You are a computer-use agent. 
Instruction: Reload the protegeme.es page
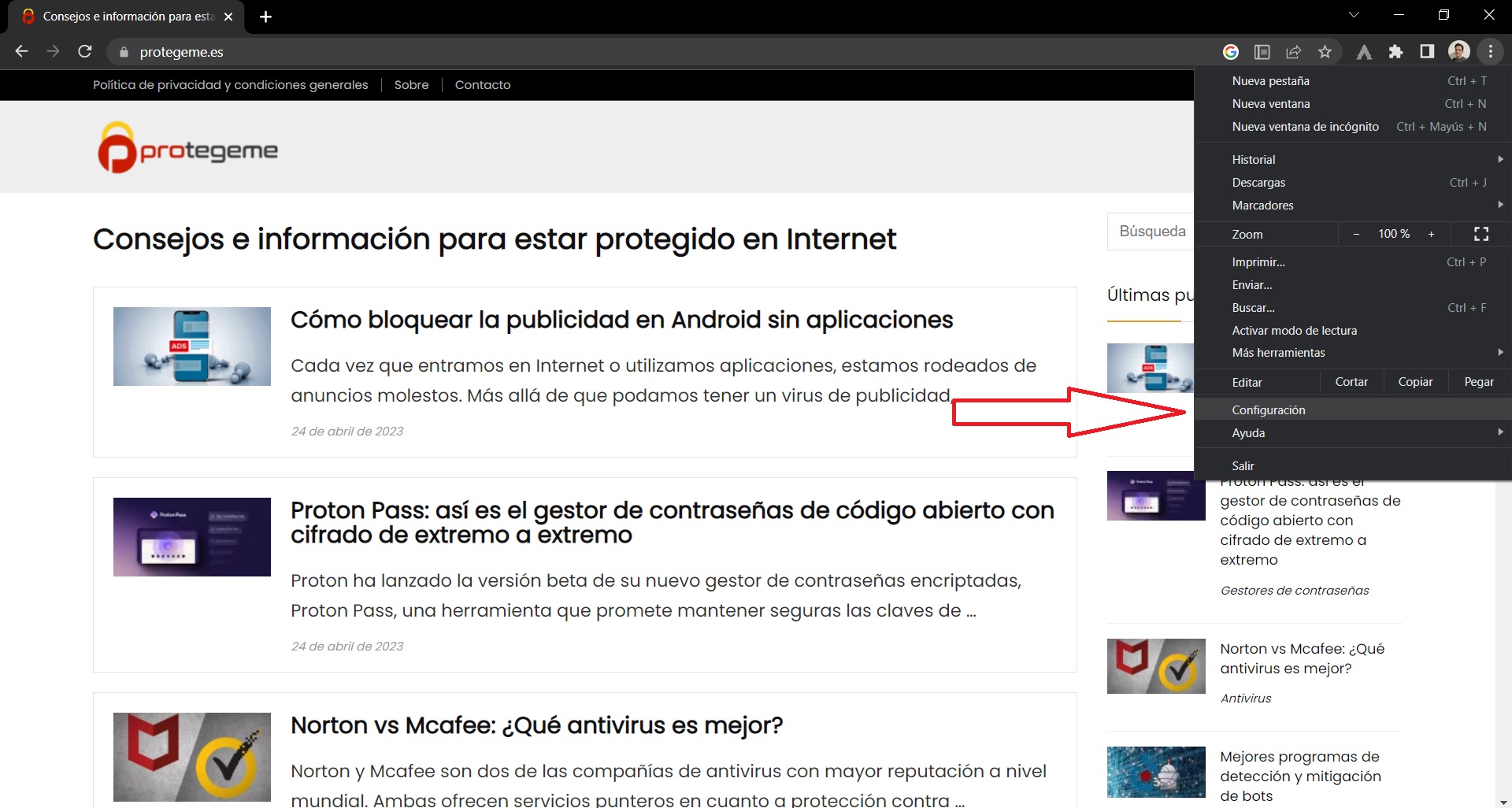pyautogui.click(x=85, y=51)
